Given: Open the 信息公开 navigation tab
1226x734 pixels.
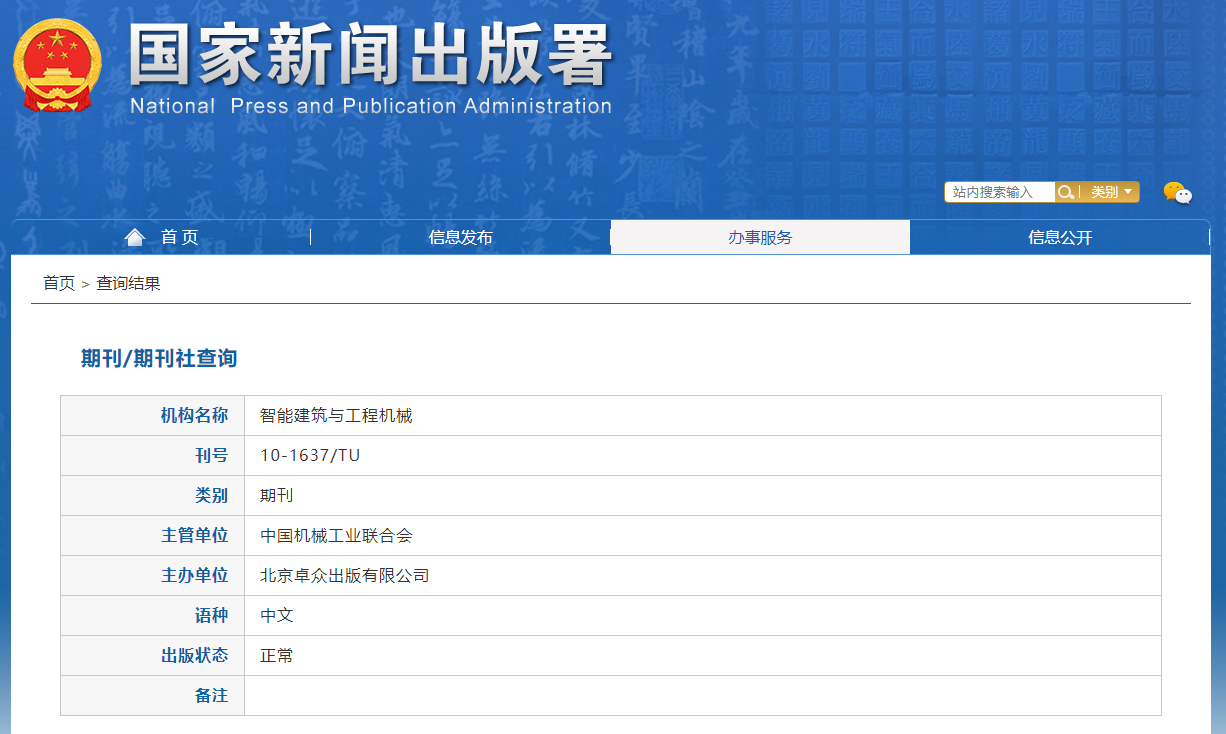Looking at the screenshot, I should (x=1059, y=236).
